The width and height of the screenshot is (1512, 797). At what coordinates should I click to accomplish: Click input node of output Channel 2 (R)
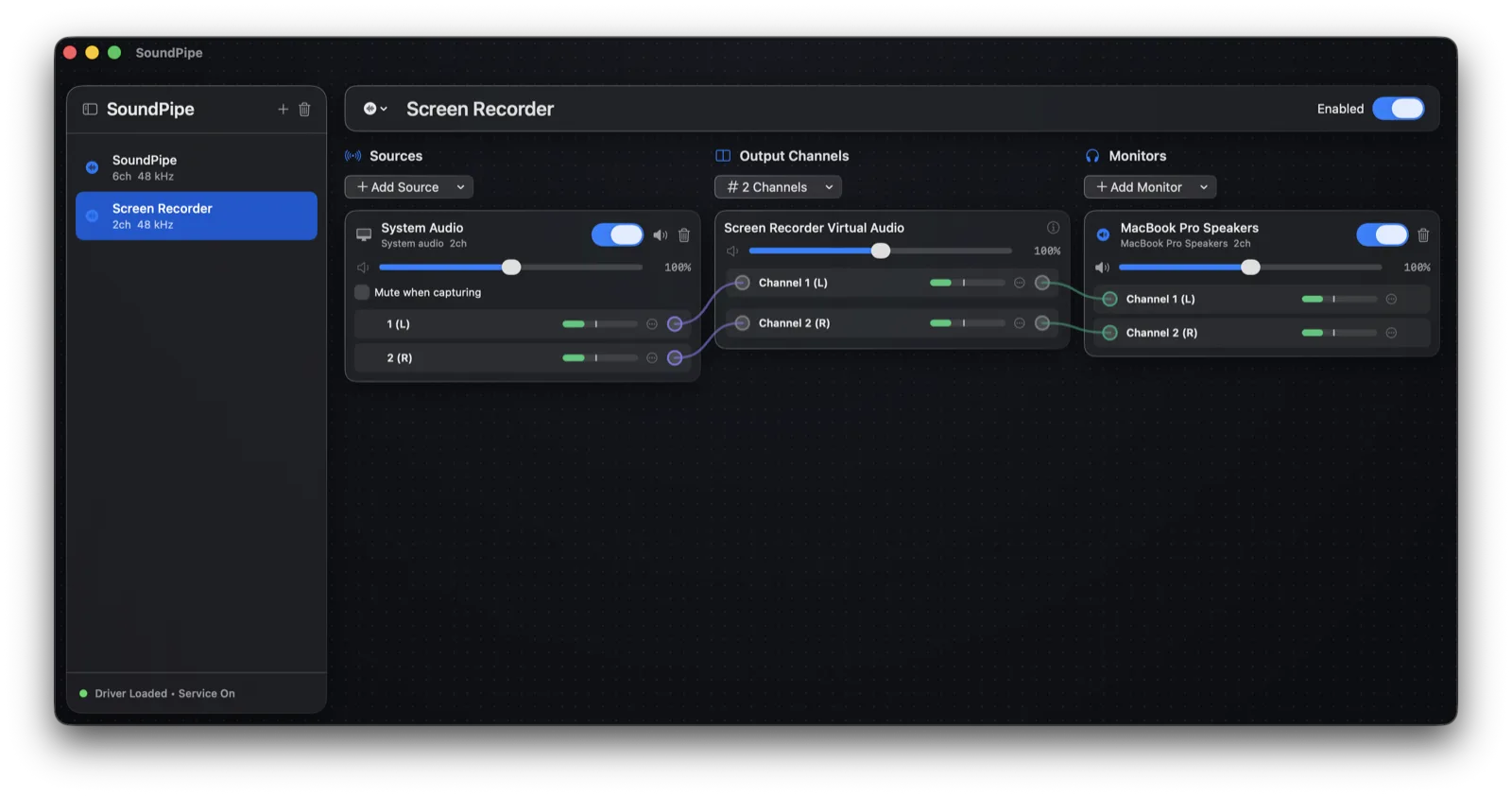(x=743, y=323)
